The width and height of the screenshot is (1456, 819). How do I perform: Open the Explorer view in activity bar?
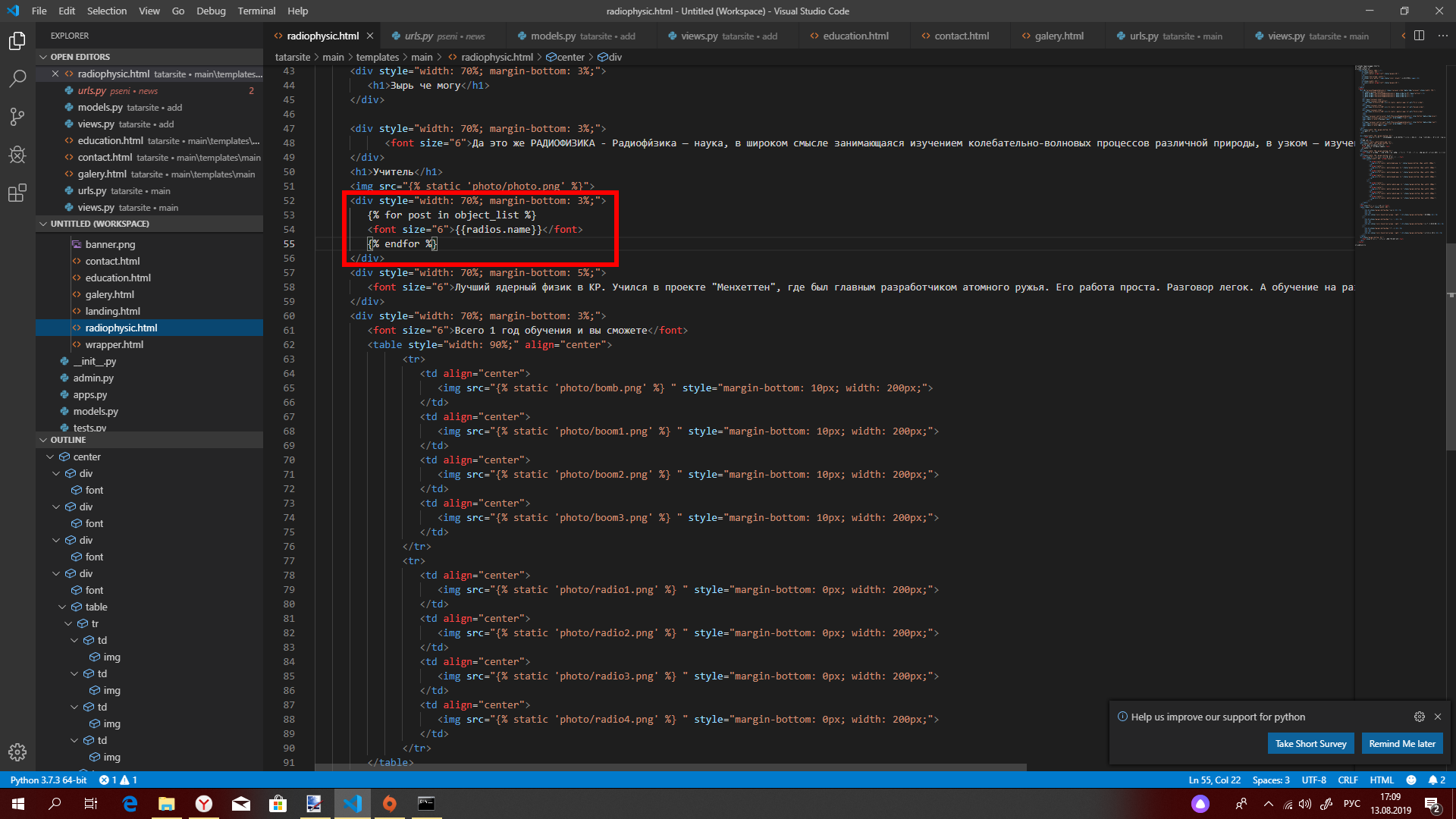pos(17,40)
